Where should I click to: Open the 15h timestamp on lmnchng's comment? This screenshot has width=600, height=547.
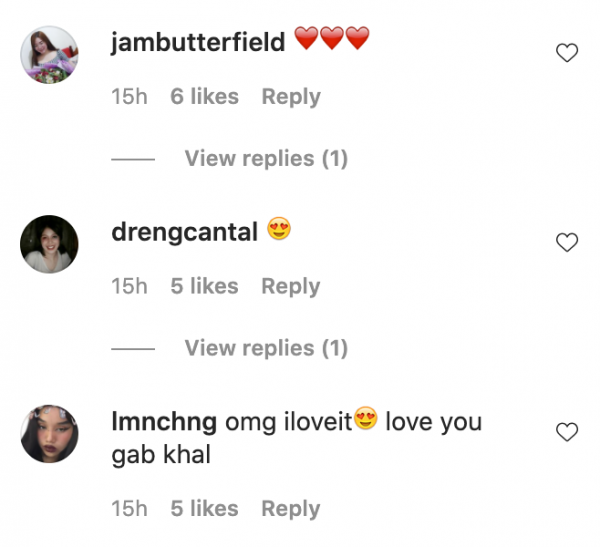tap(129, 508)
